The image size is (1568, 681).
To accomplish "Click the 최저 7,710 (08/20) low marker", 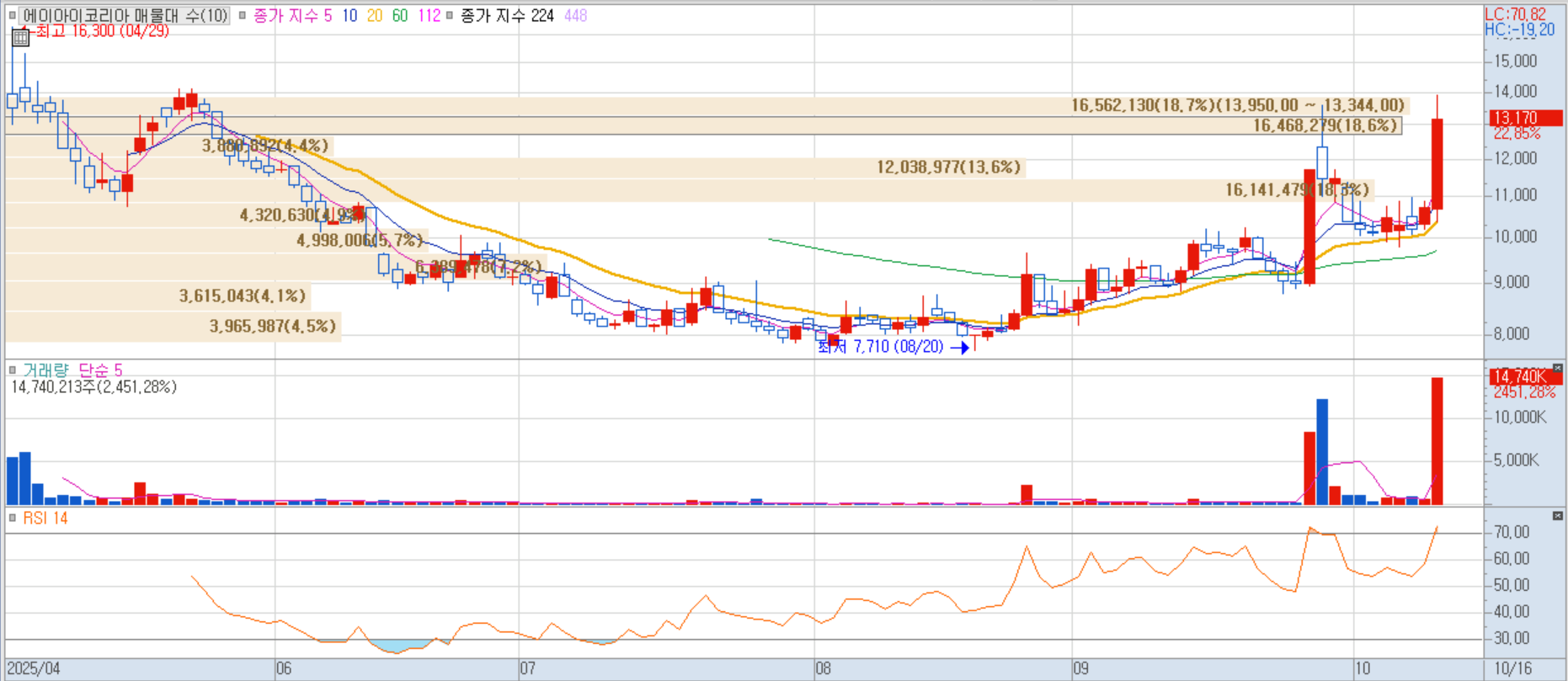I will point(881,347).
